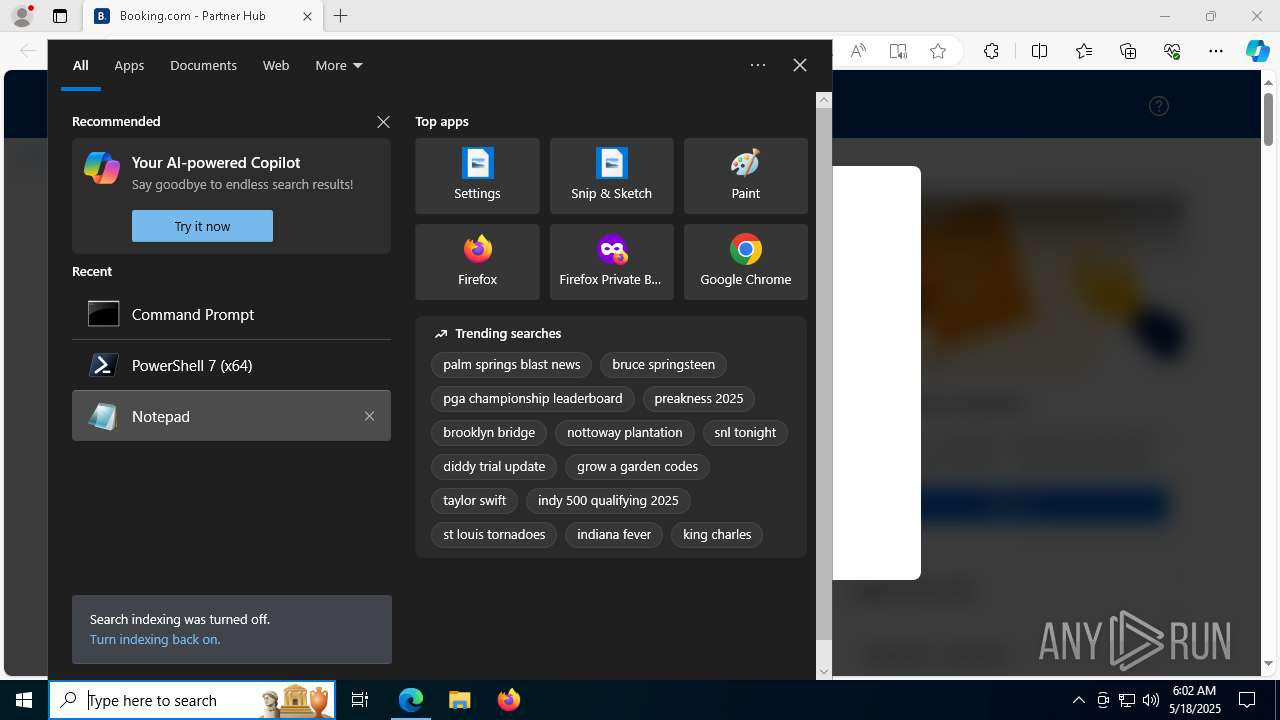1280x720 pixels.
Task: Search trending 'indiana fever'
Action: (614, 535)
